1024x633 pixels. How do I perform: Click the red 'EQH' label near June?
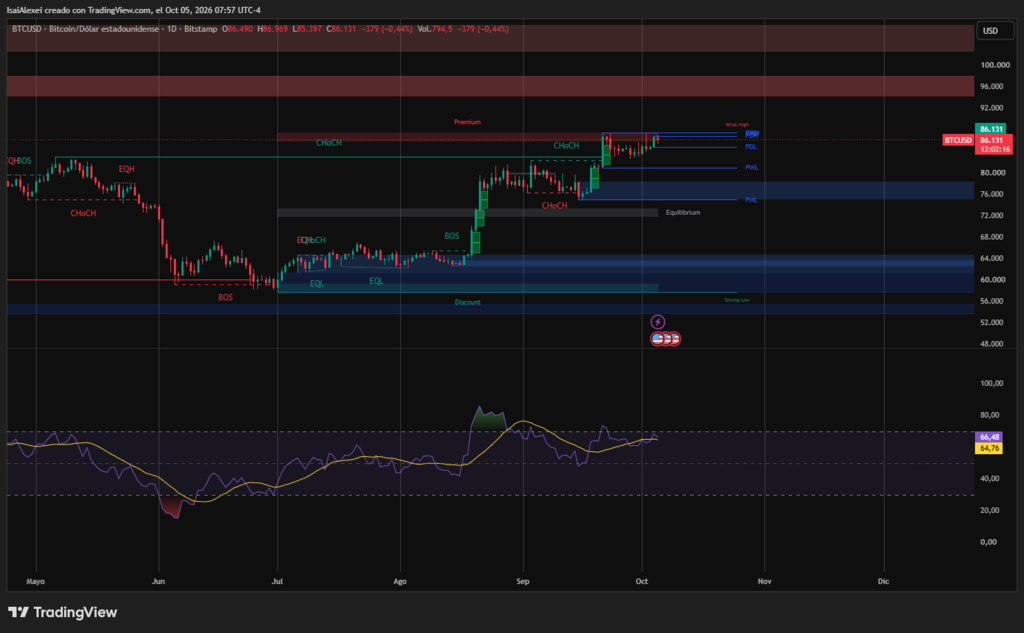(127, 169)
